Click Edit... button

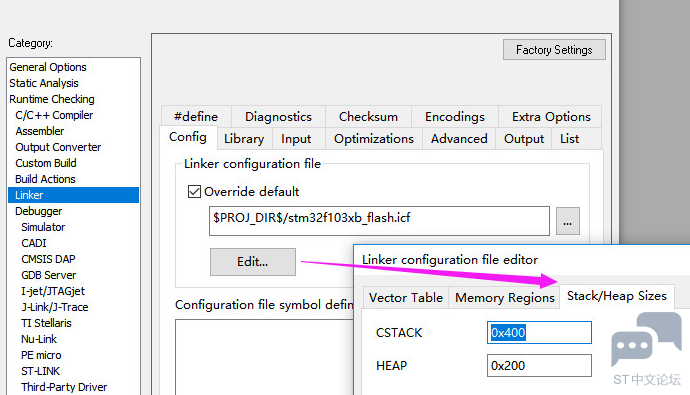tap(253, 262)
